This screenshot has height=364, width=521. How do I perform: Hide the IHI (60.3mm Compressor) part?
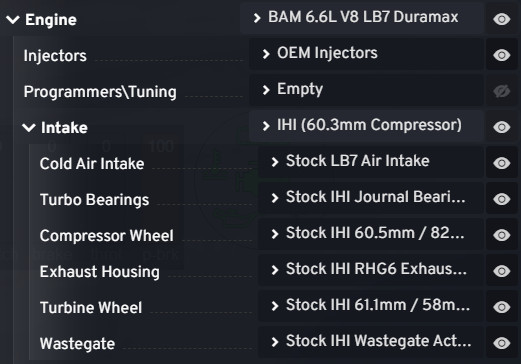click(x=502, y=127)
